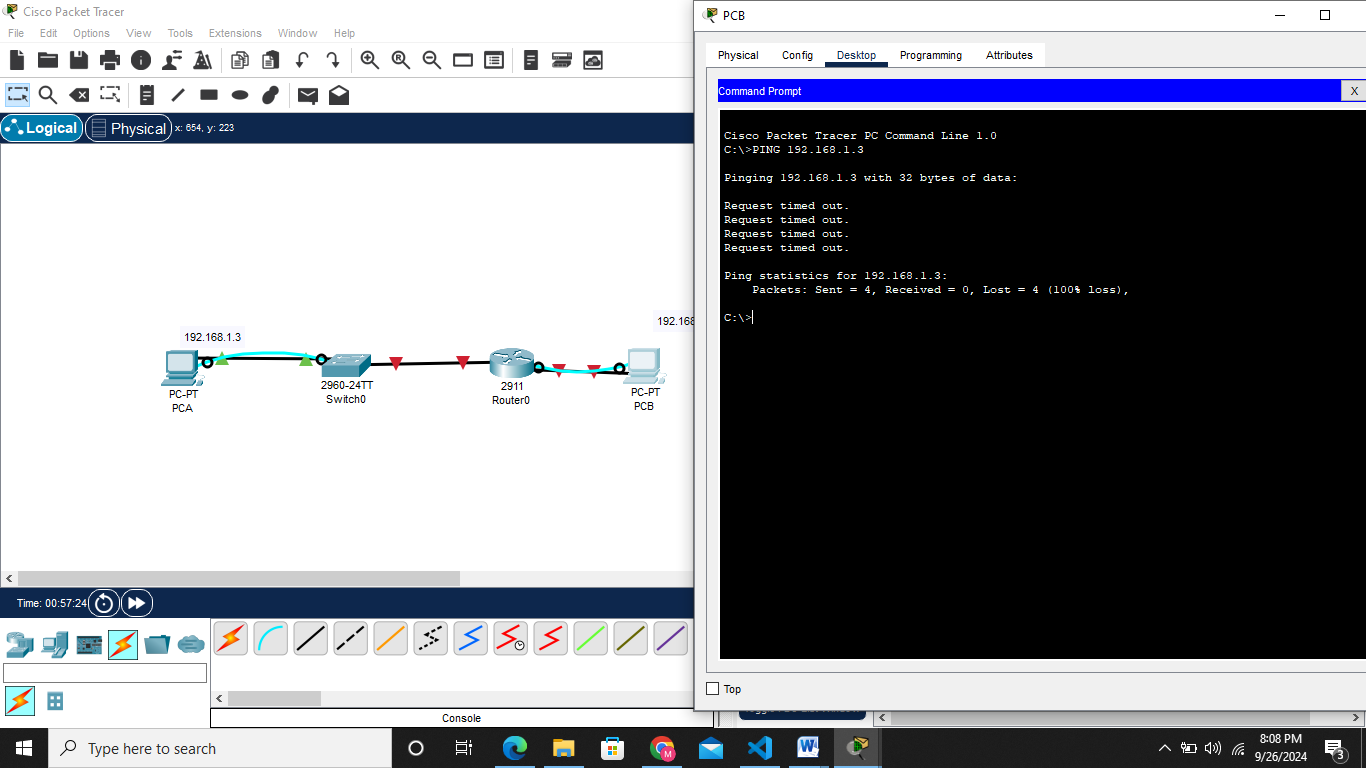Viewport: 1366px width, 768px height.
Task: Click the Add Simple PDU envelope icon
Action: 308,95
